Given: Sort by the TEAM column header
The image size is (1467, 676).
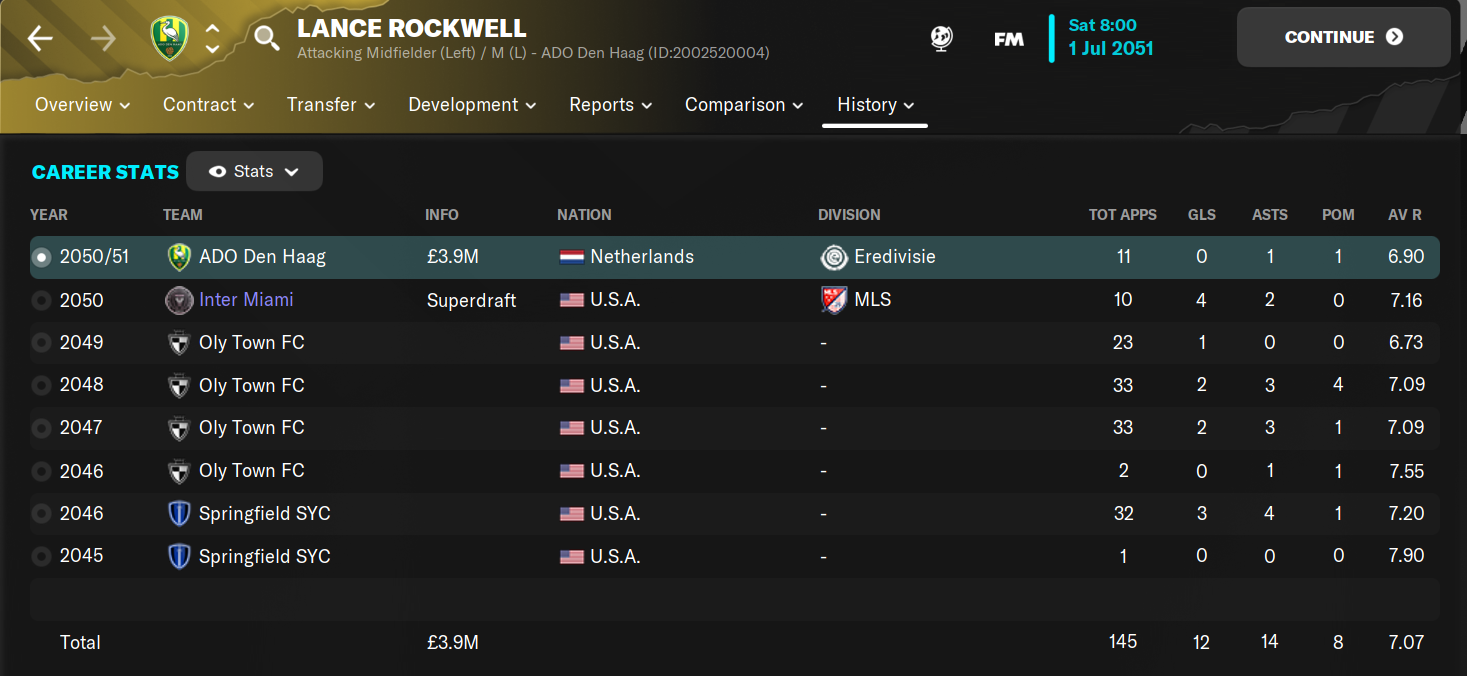Looking at the screenshot, I should pyautogui.click(x=183, y=215).
